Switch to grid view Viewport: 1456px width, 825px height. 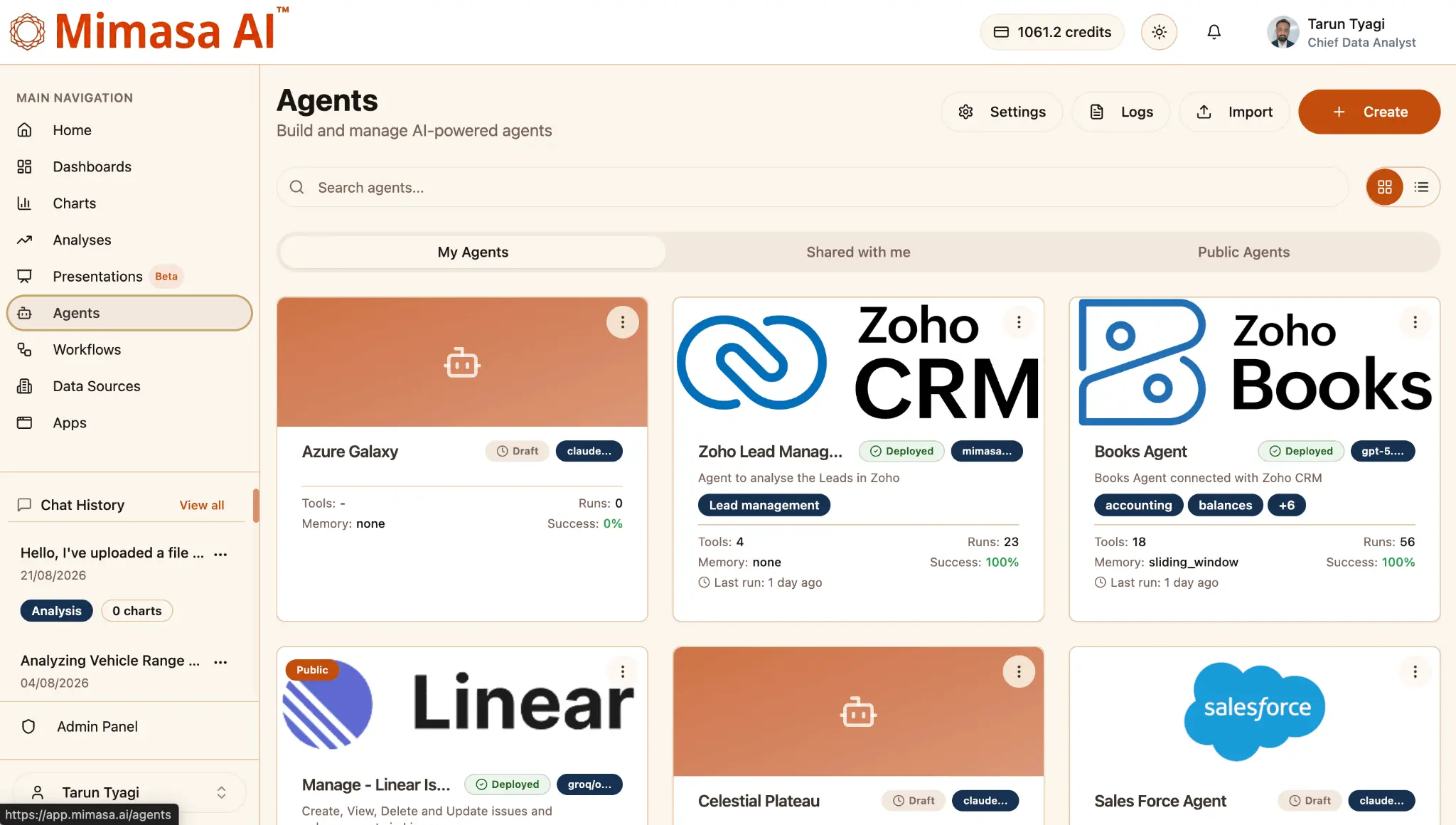coord(1384,187)
